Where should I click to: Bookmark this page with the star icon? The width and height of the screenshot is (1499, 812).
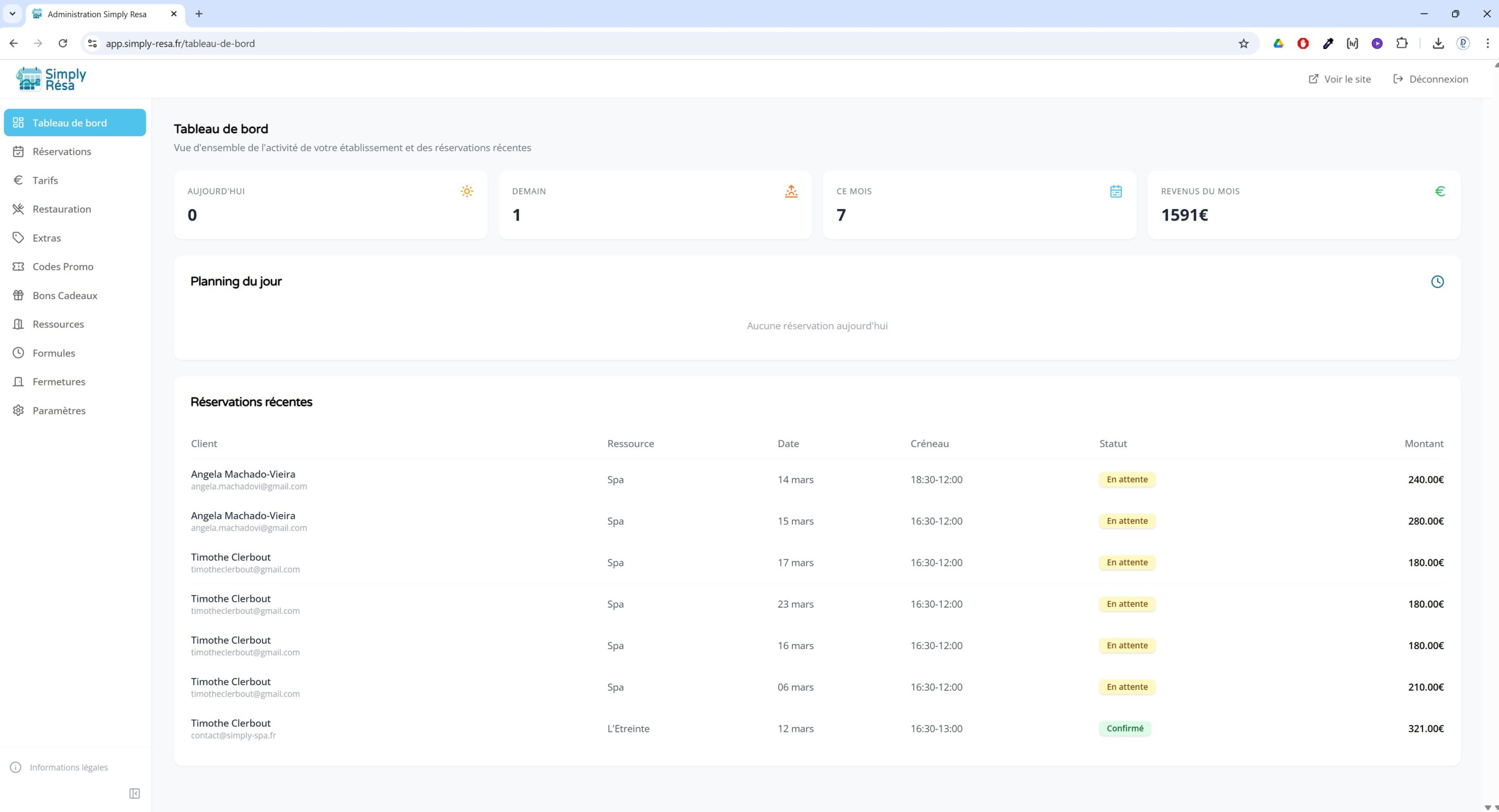pyautogui.click(x=1243, y=44)
